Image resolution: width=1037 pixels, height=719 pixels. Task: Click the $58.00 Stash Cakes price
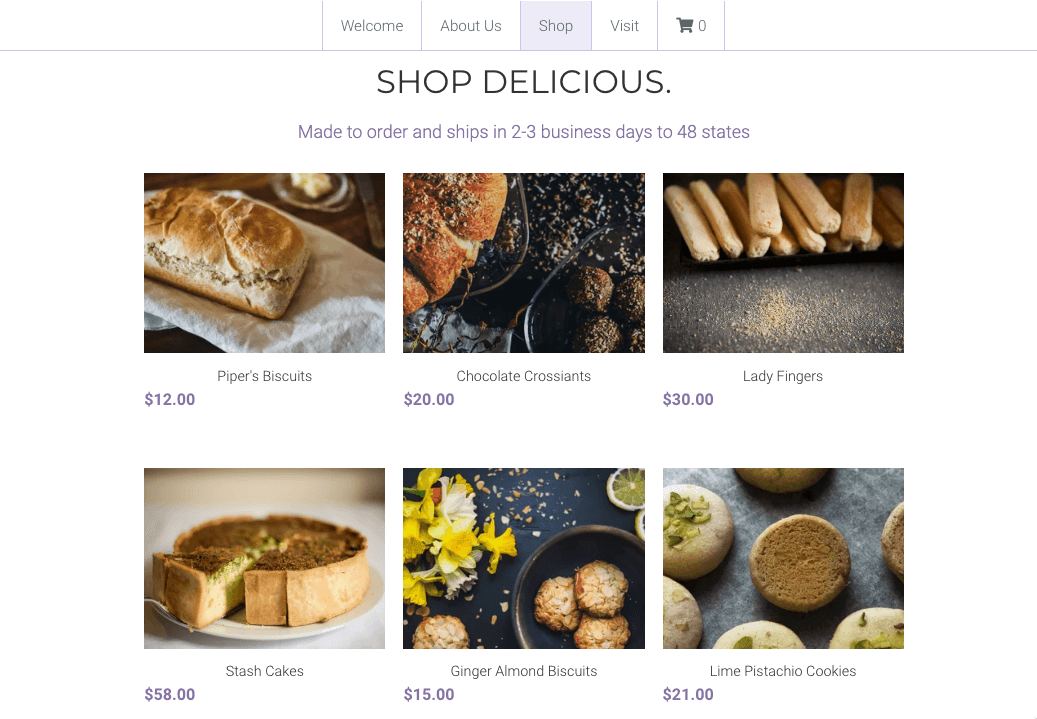[170, 695]
